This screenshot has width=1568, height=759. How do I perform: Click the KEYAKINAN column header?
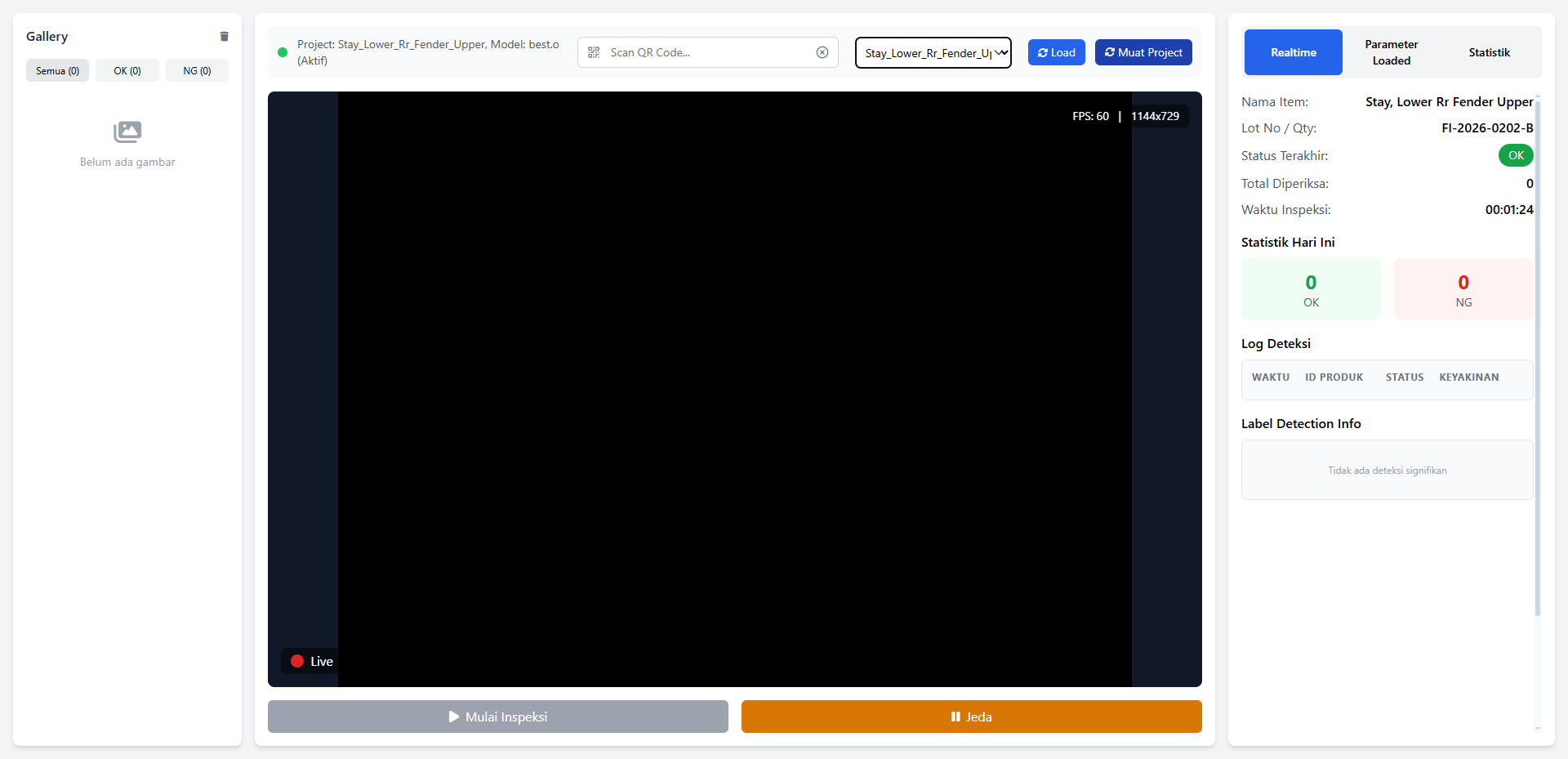click(x=1469, y=377)
